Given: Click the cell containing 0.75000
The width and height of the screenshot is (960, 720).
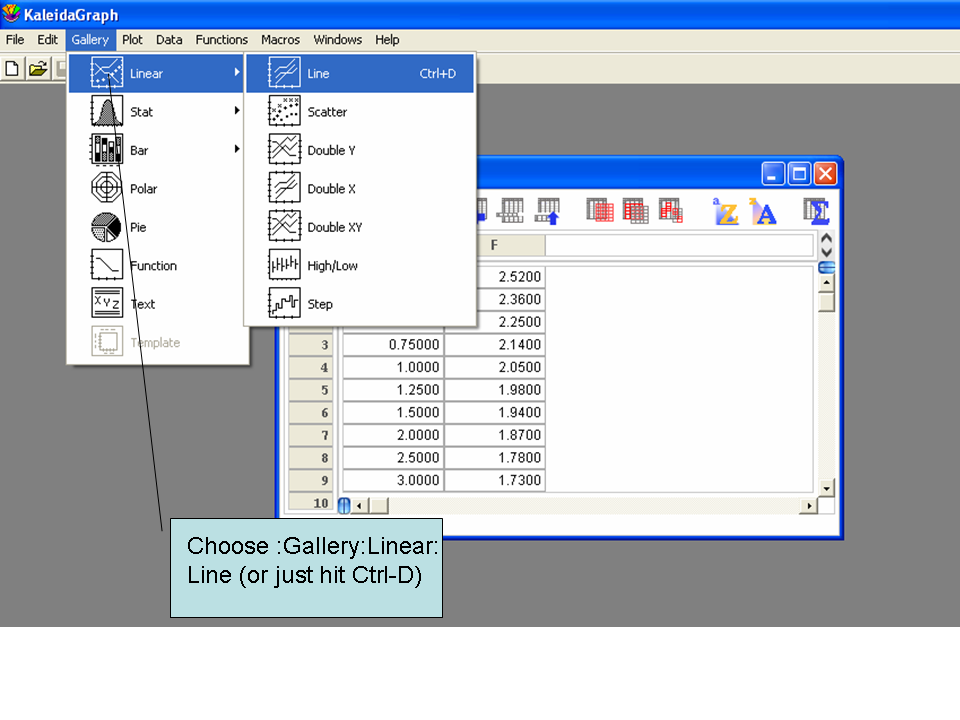Looking at the screenshot, I should click(x=393, y=345).
